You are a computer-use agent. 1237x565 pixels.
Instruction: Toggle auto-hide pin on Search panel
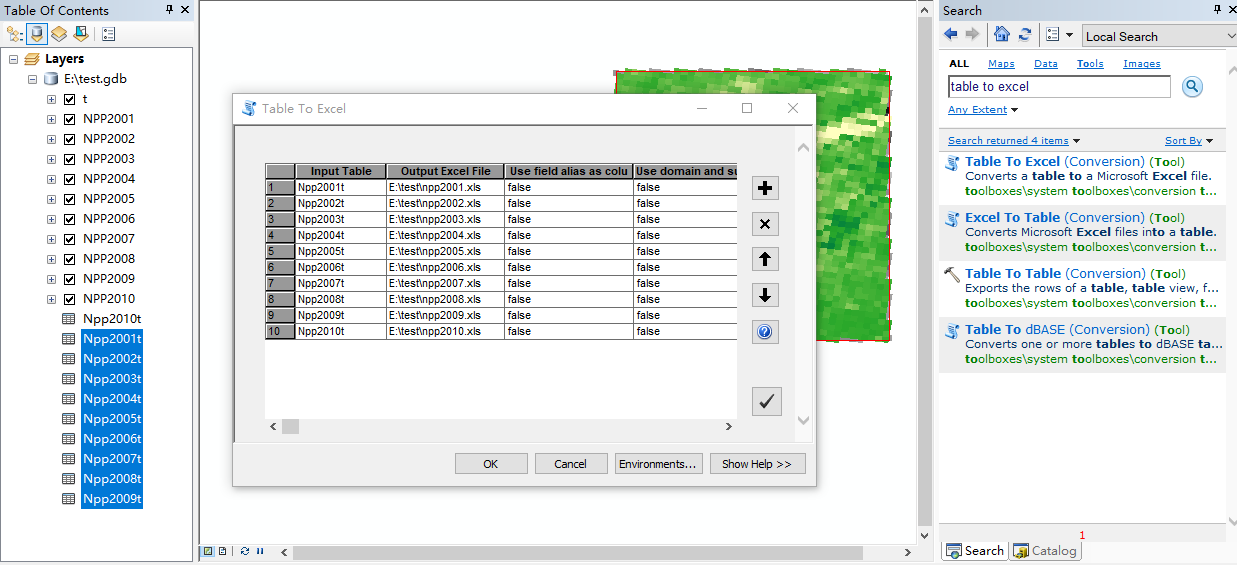(1215, 10)
